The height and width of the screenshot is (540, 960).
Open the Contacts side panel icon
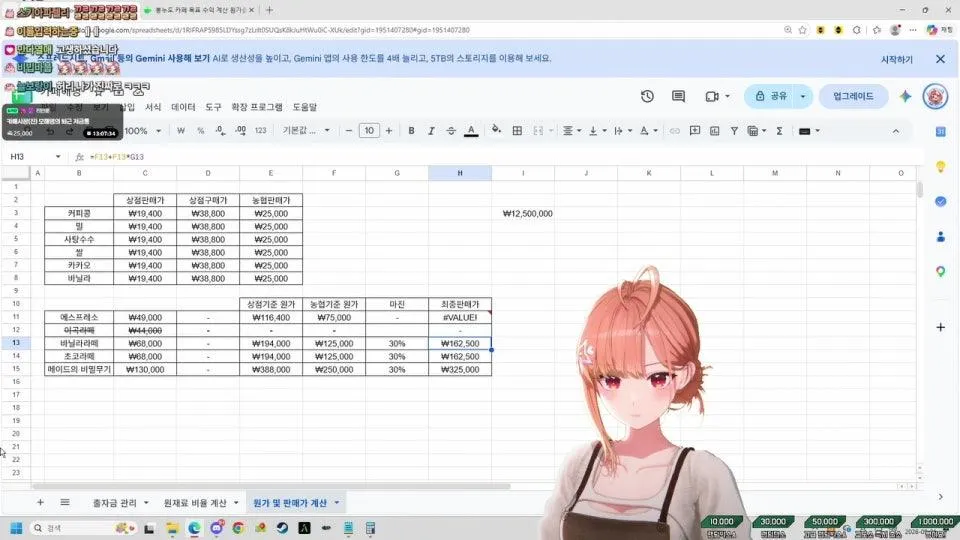tap(940, 236)
